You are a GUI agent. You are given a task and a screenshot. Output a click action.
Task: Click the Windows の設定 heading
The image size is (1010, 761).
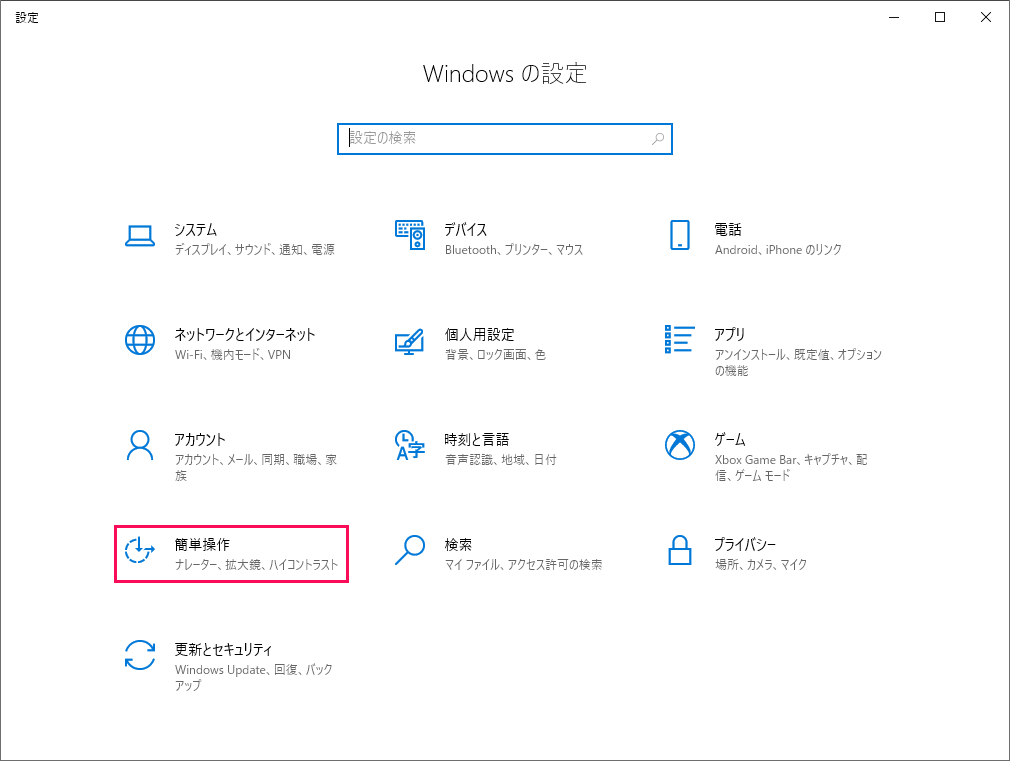[x=505, y=74]
